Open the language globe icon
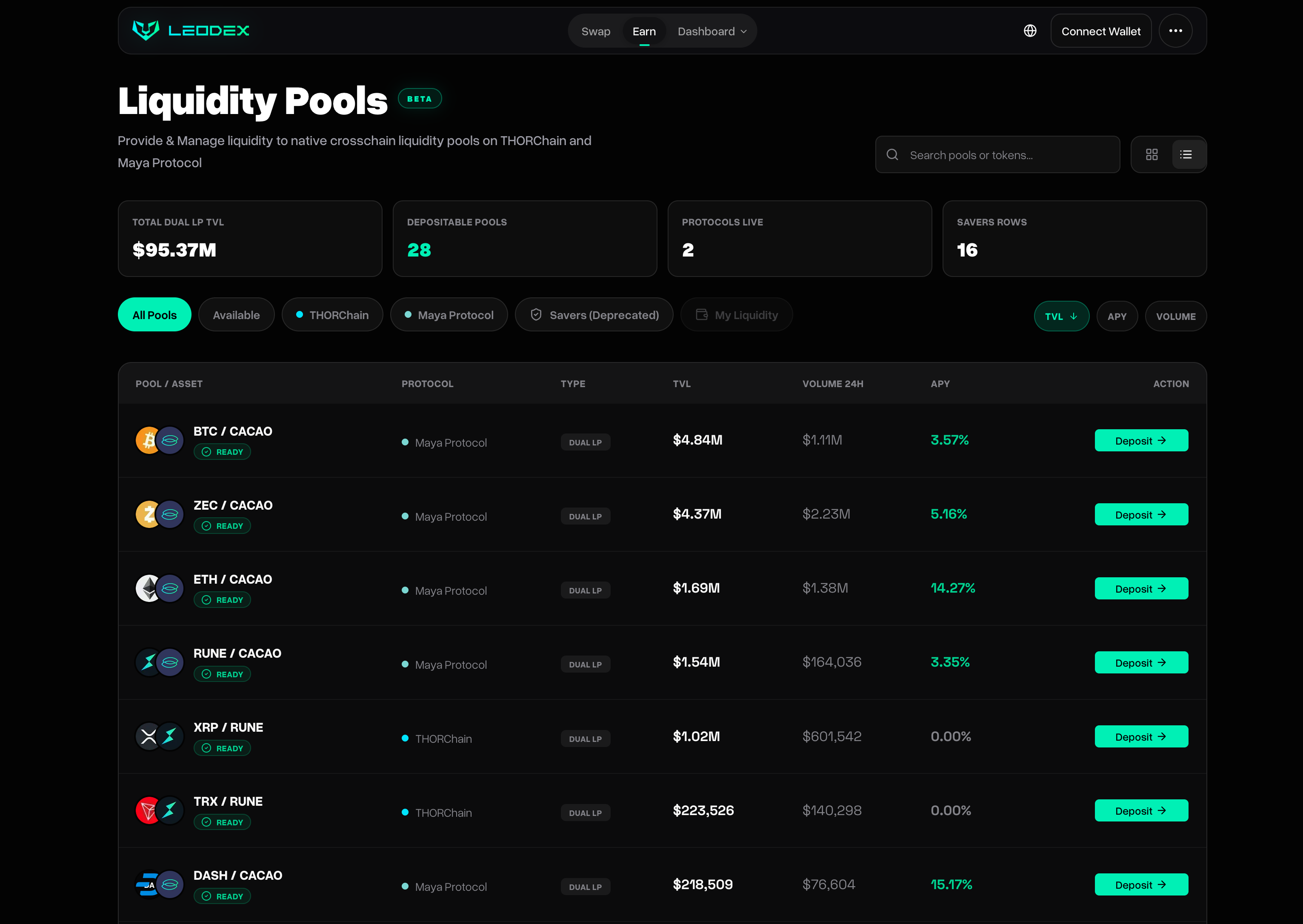 tap(1030, 31)
